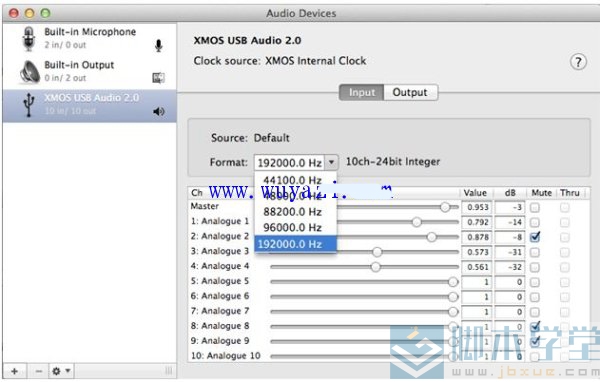Select 44100.0 Hz sample rate

[x=295, y=179]
